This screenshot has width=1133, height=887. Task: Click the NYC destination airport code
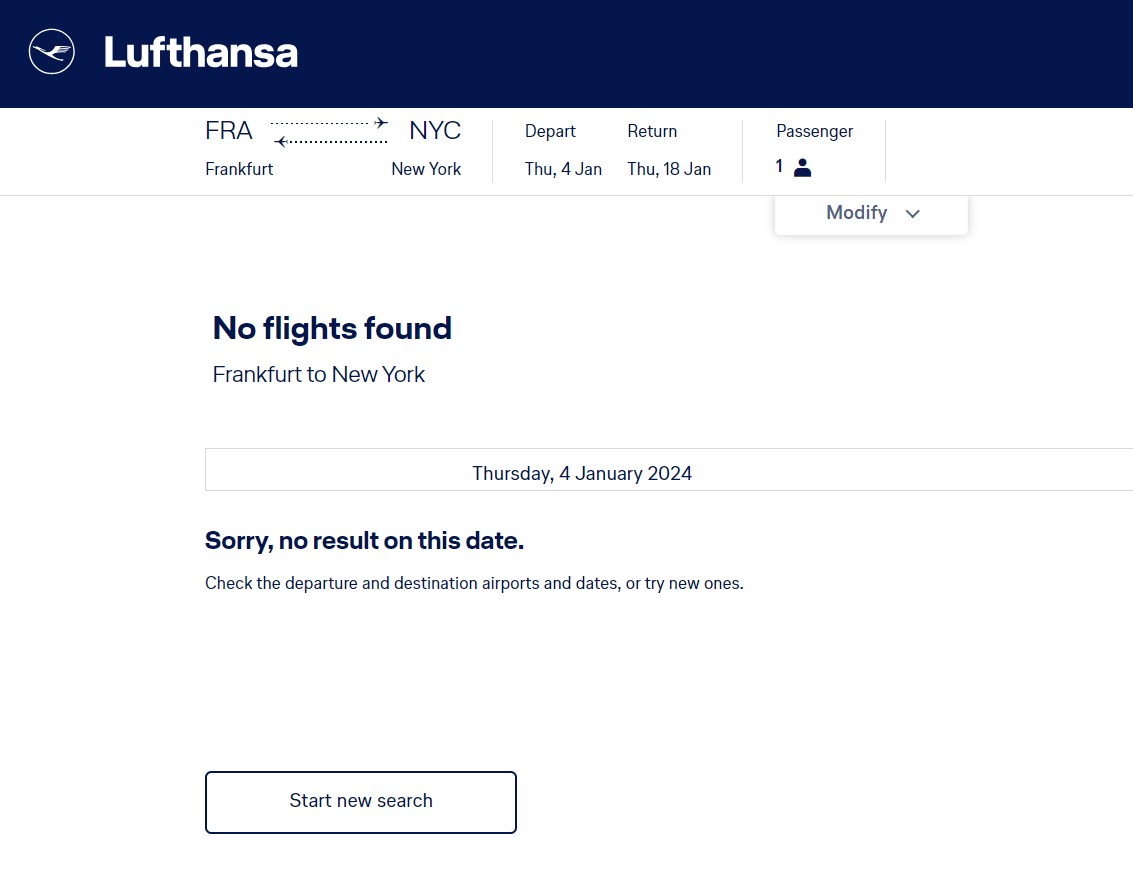click(x=435, y=131)
